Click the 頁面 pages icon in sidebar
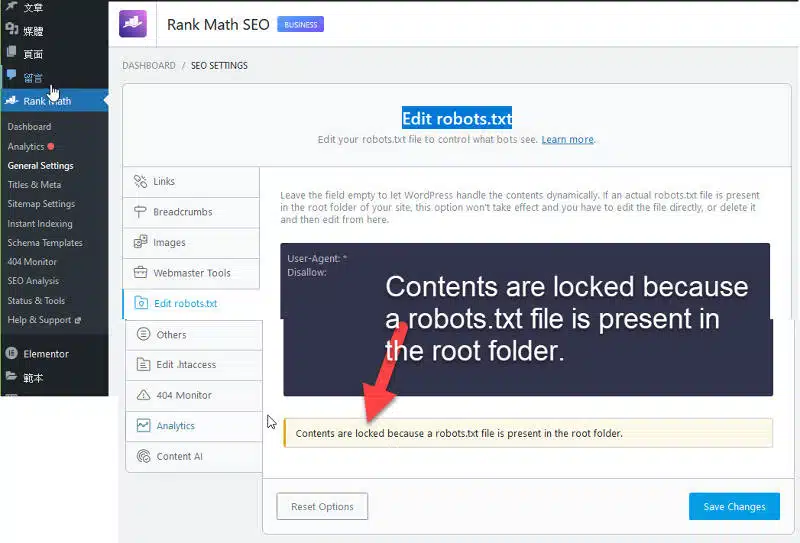800x543 pixels. (11, 52)
